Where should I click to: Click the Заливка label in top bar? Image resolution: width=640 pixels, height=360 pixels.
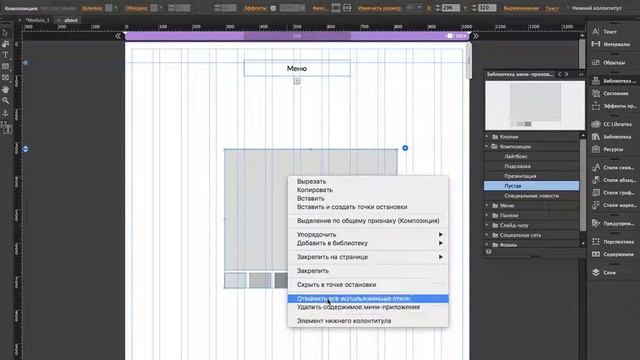(x=92, y=8)
